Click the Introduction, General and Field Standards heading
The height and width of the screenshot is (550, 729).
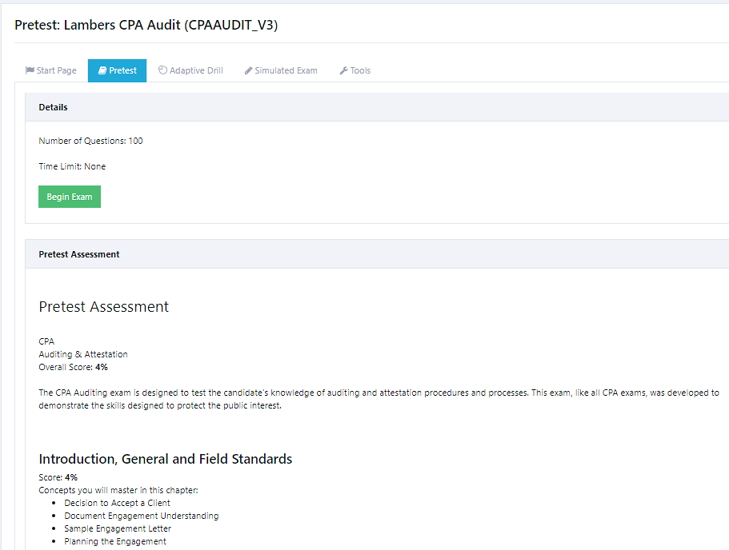166,459
